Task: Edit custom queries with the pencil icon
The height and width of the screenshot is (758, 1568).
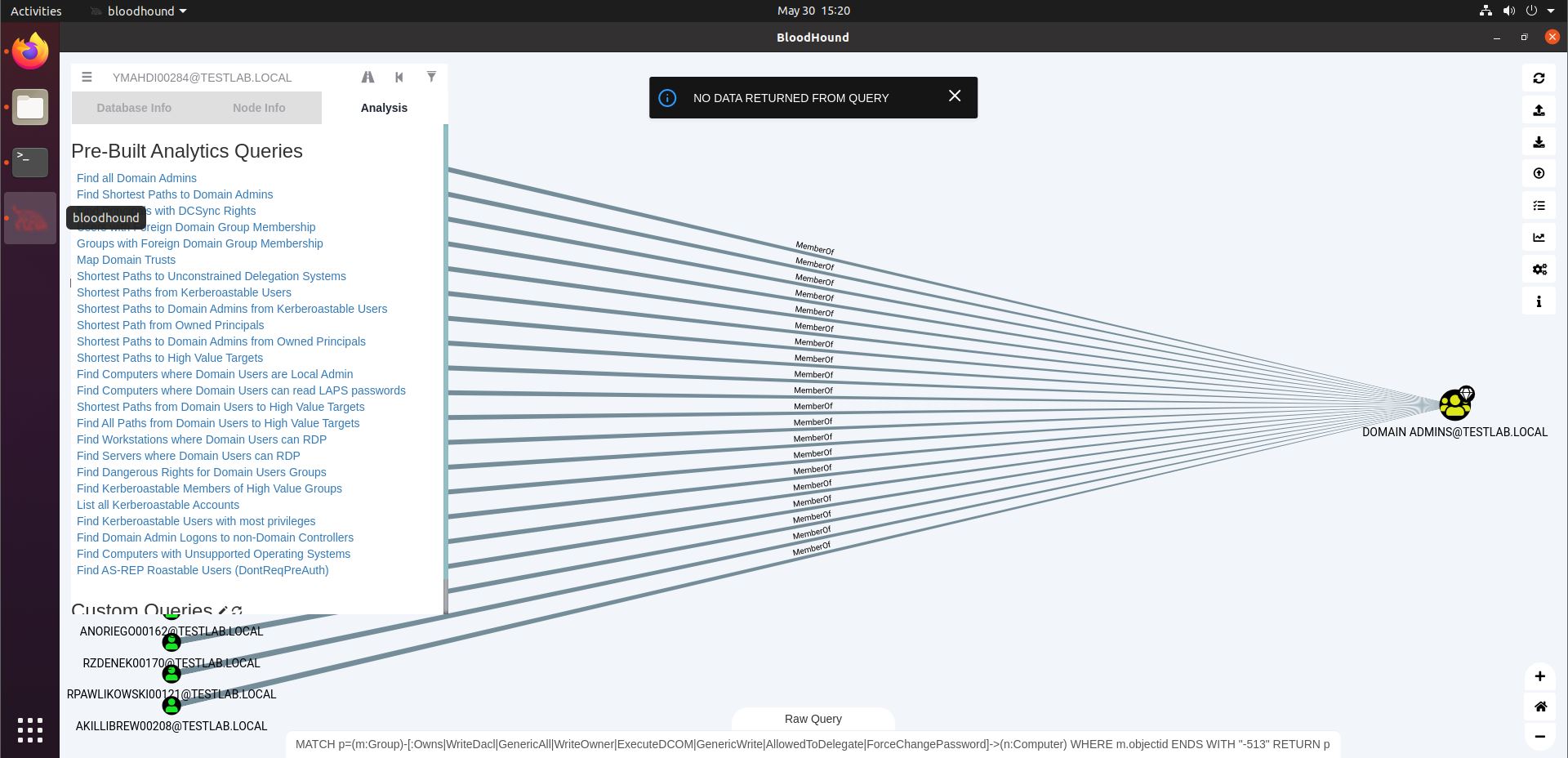Action: click(x=223, y=610)
